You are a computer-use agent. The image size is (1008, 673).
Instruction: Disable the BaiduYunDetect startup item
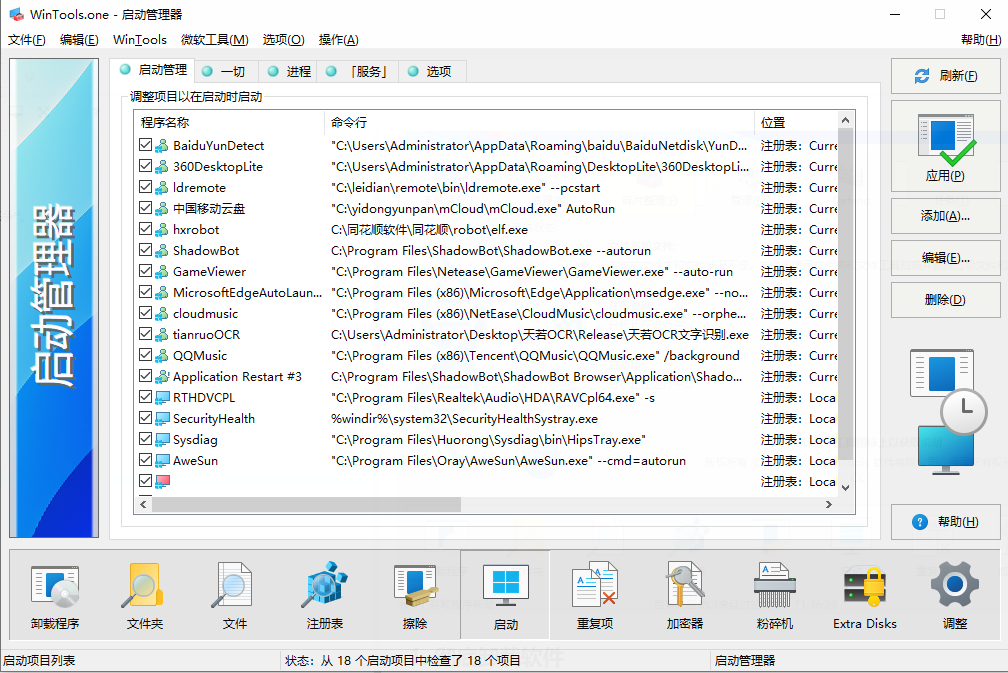146,145
